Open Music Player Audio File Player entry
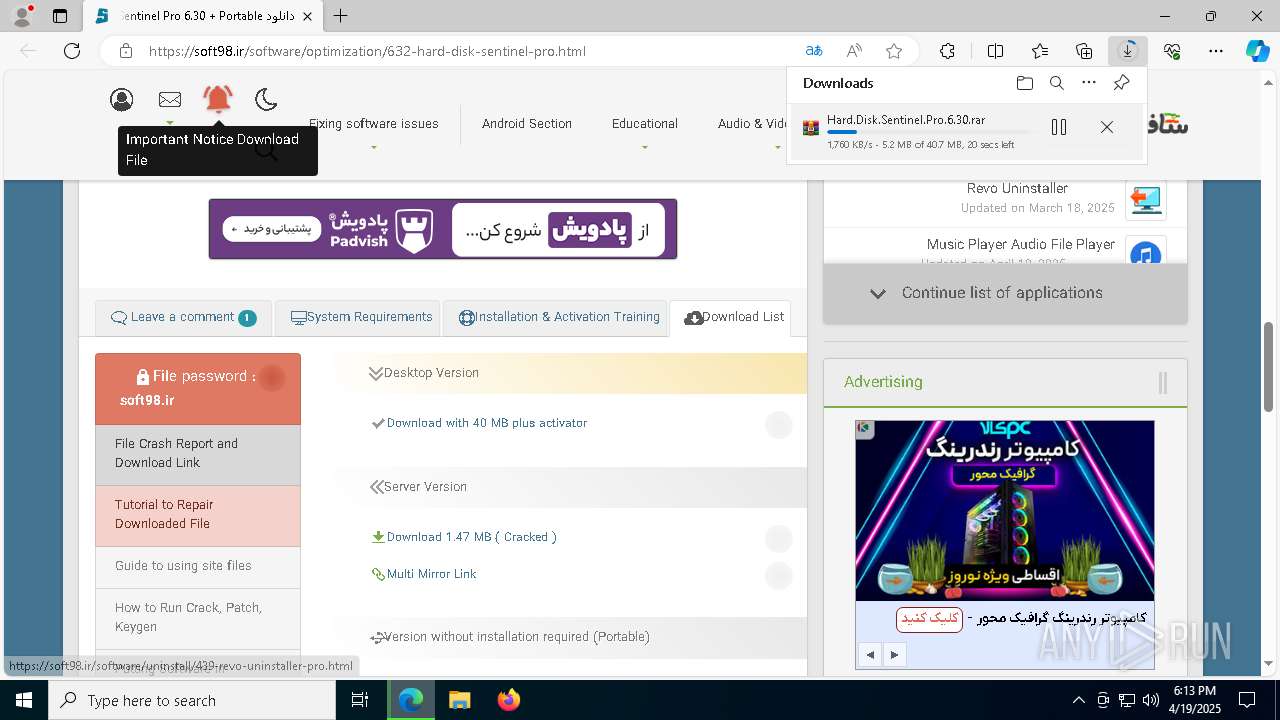Viewport: 1280px width, 720px height. coord(1020,244)
